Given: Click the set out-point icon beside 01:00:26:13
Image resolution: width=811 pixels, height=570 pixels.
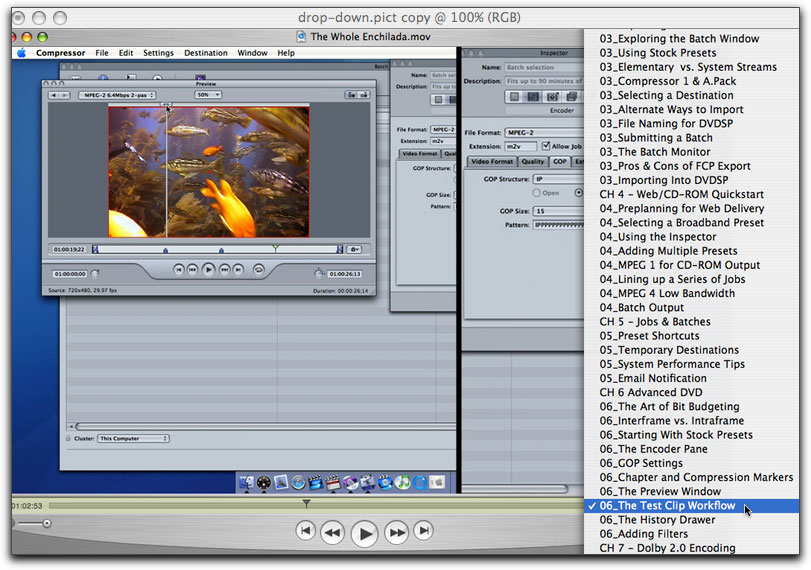Looking at the screenshot, I should (319, 274).
